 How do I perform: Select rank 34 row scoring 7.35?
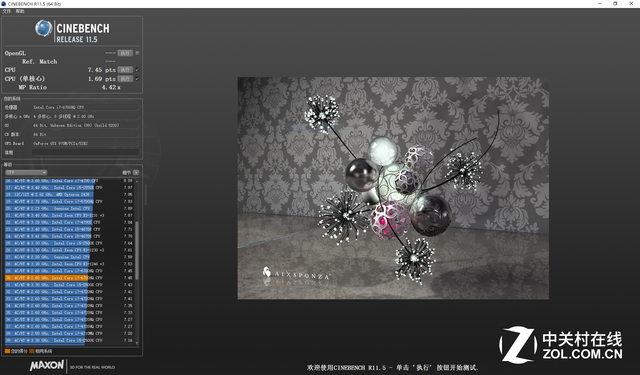point(69,306)
